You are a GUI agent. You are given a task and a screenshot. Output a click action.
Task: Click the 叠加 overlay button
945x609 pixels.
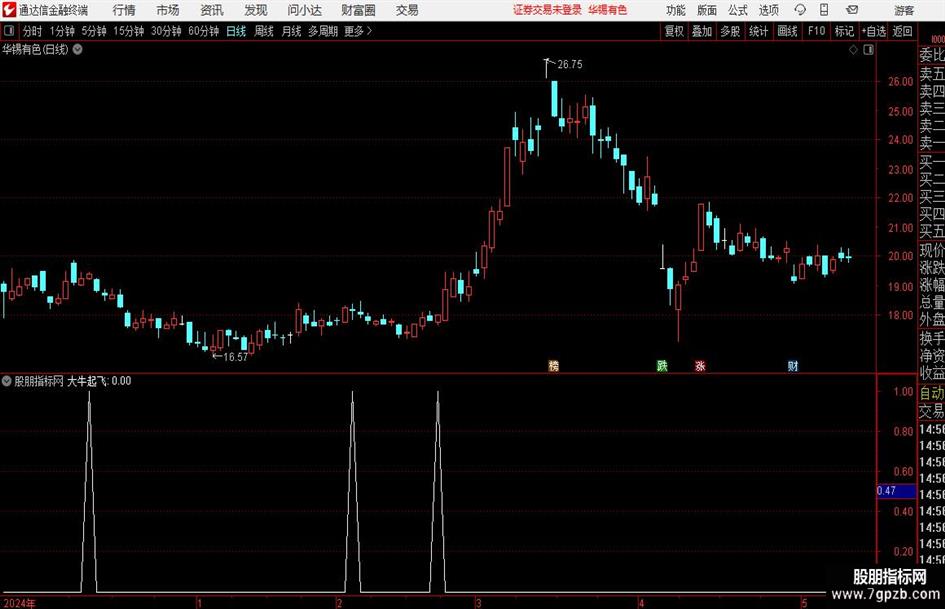point(702,31)
